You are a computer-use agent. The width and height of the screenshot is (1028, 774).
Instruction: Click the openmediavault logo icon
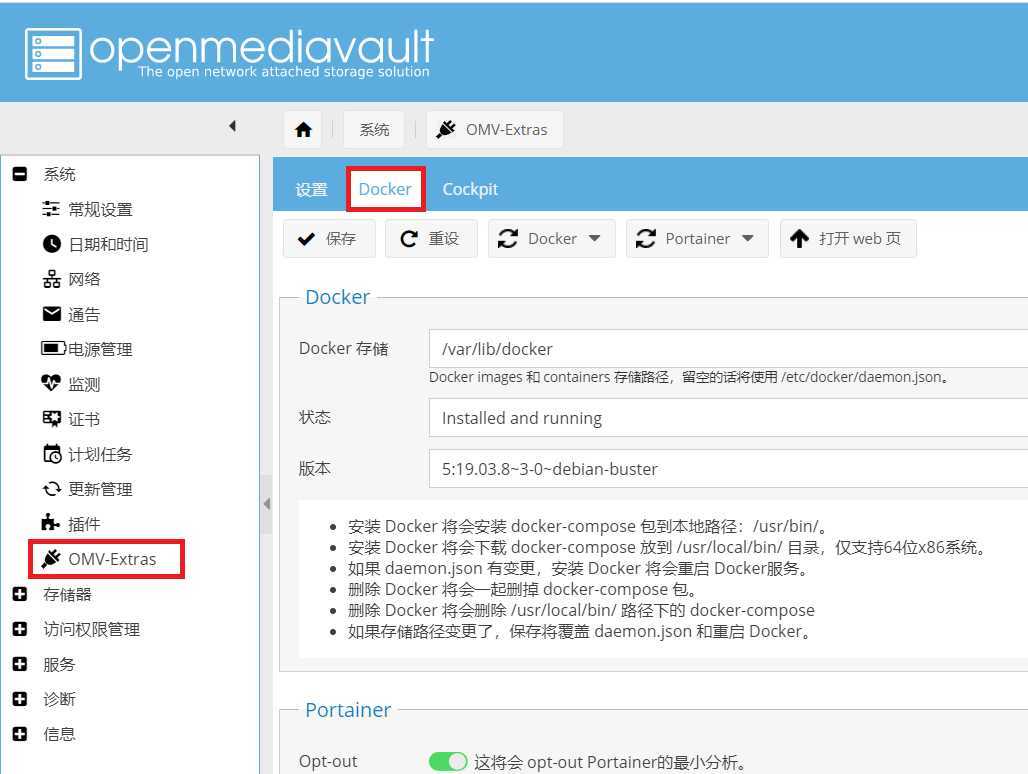pos(53,54)
